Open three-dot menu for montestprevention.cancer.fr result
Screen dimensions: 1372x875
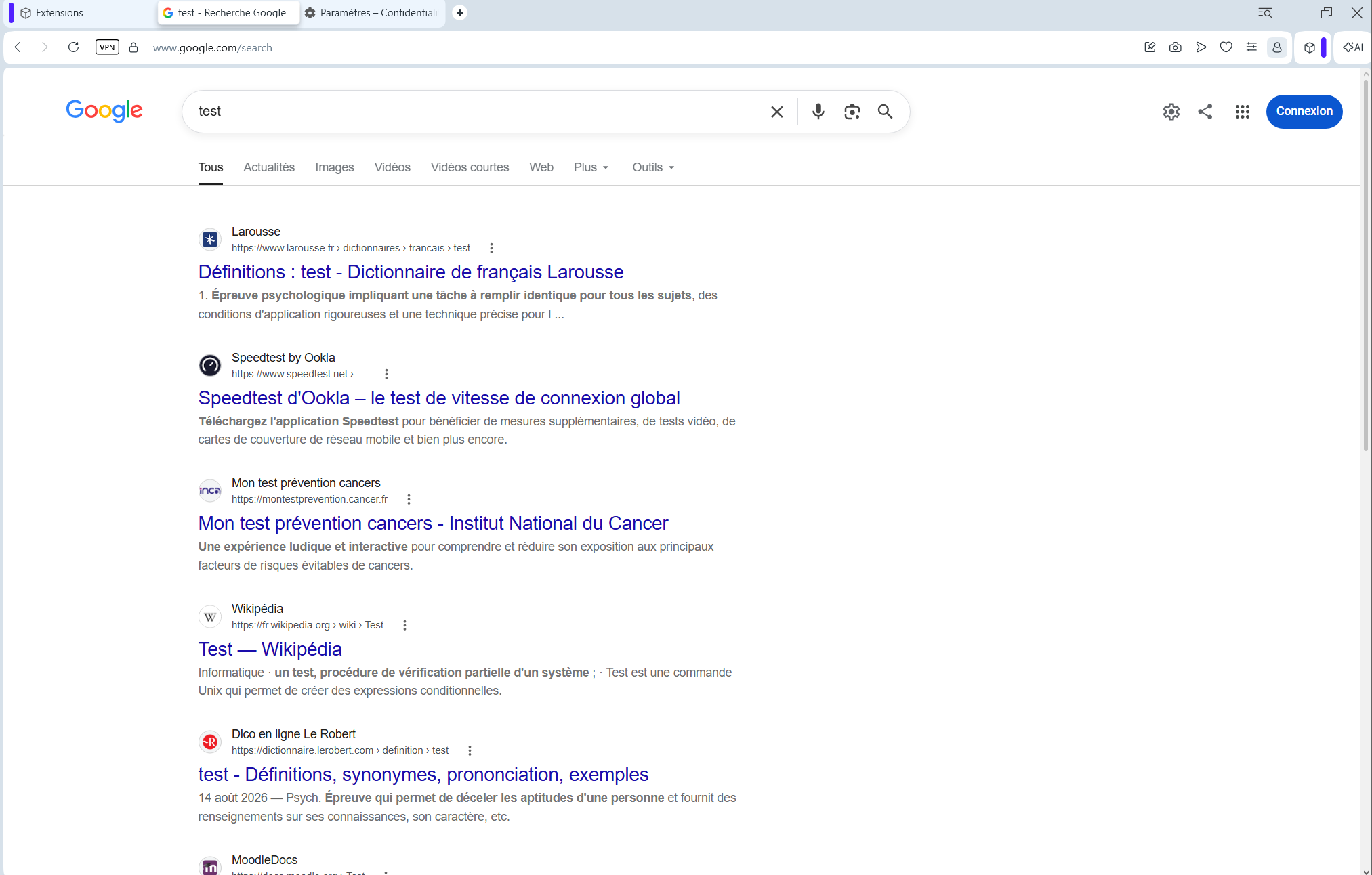[409, 499]
